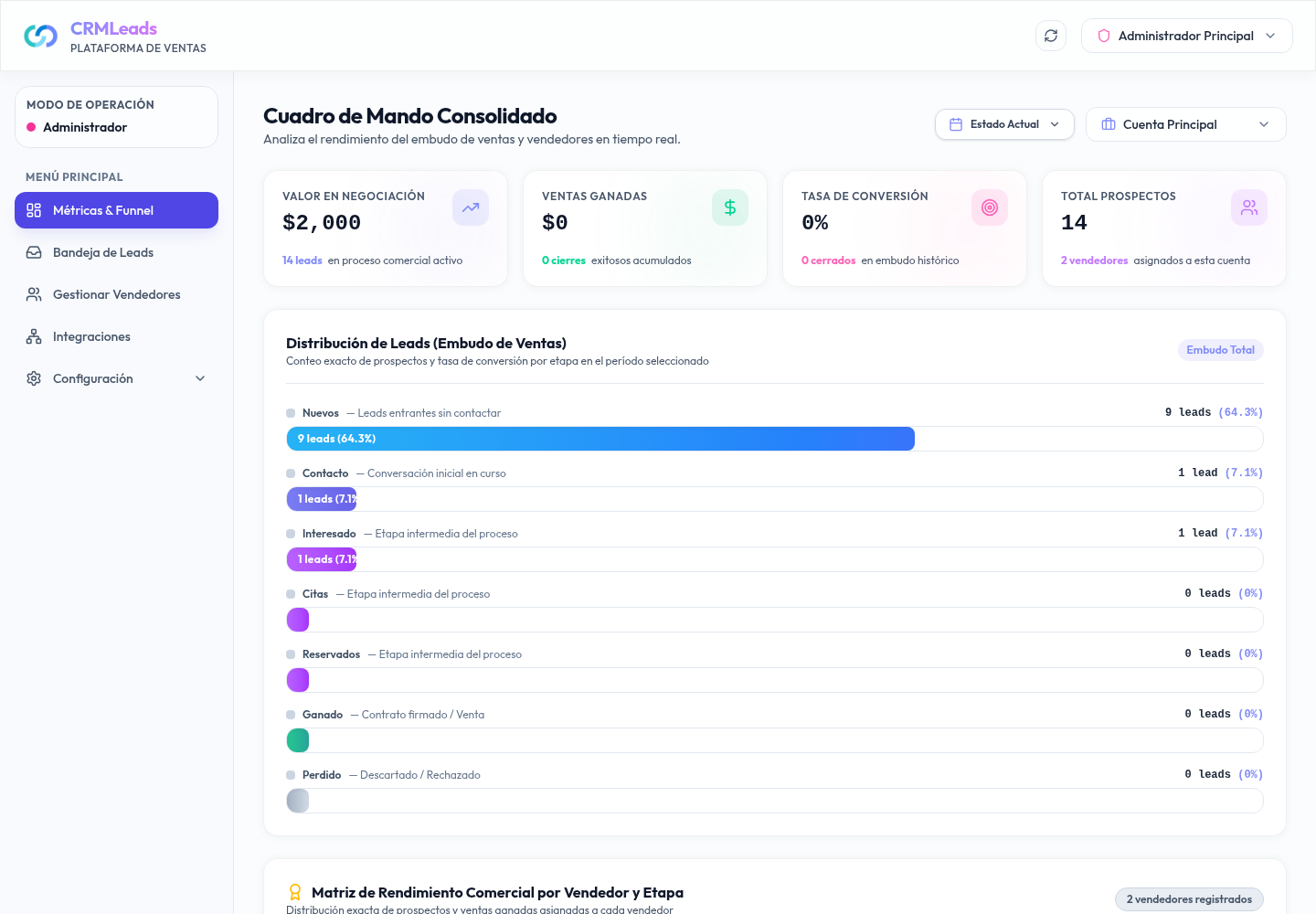Click the 0 cierres text in Ventas Ganadas
1316x914 pixels.
point(563,260)
